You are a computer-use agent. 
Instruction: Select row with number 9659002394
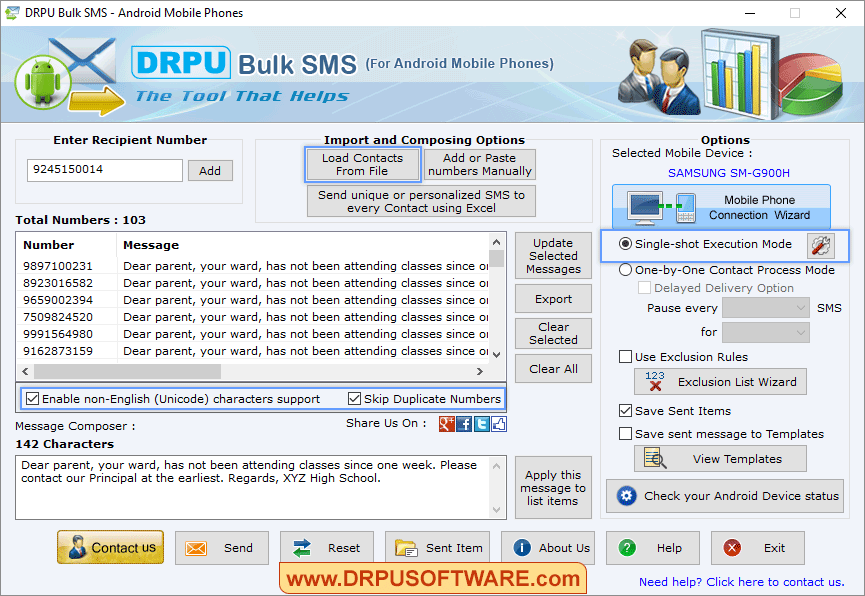254,300
